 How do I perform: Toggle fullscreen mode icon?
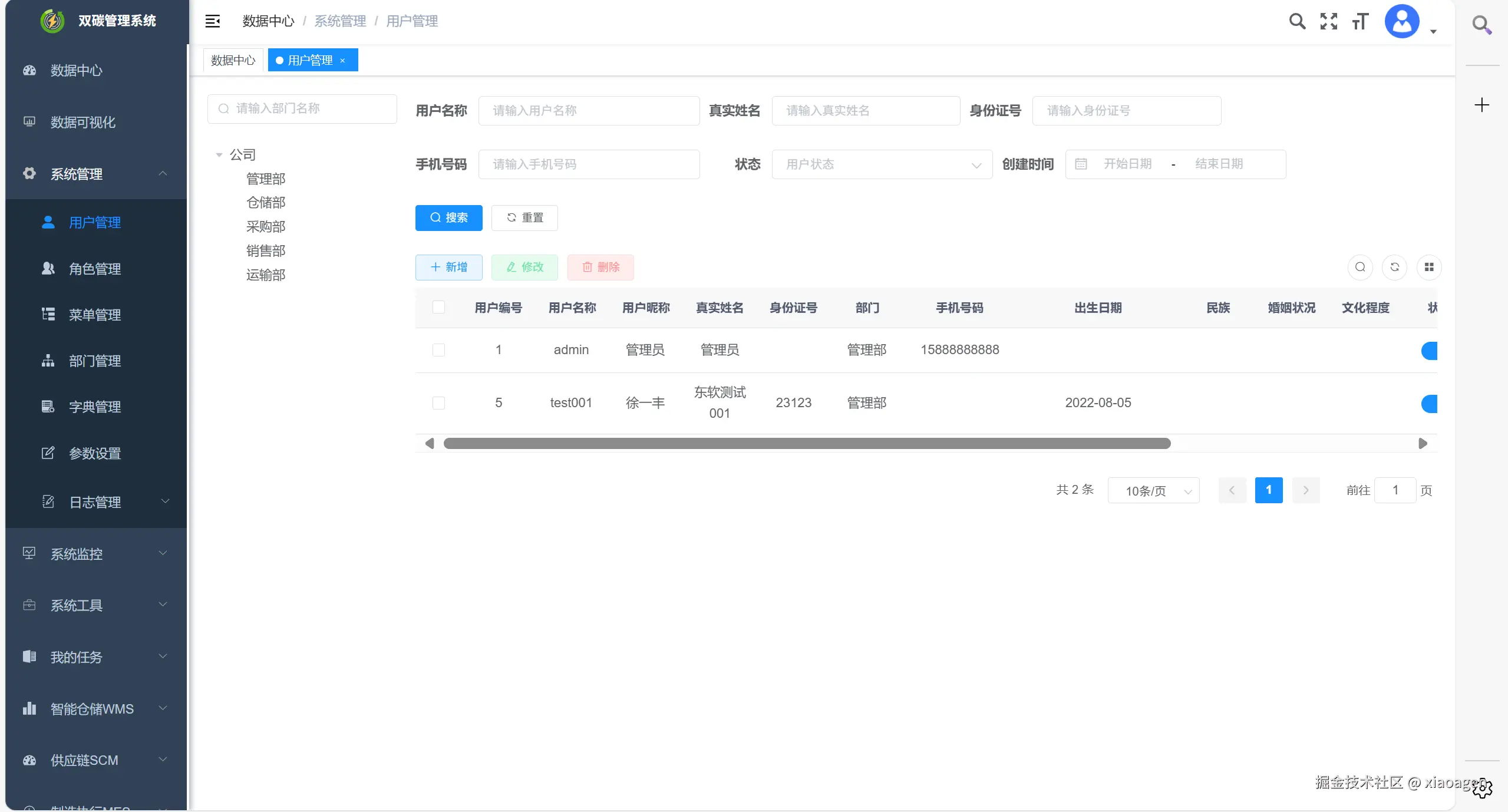[1328, 21]
